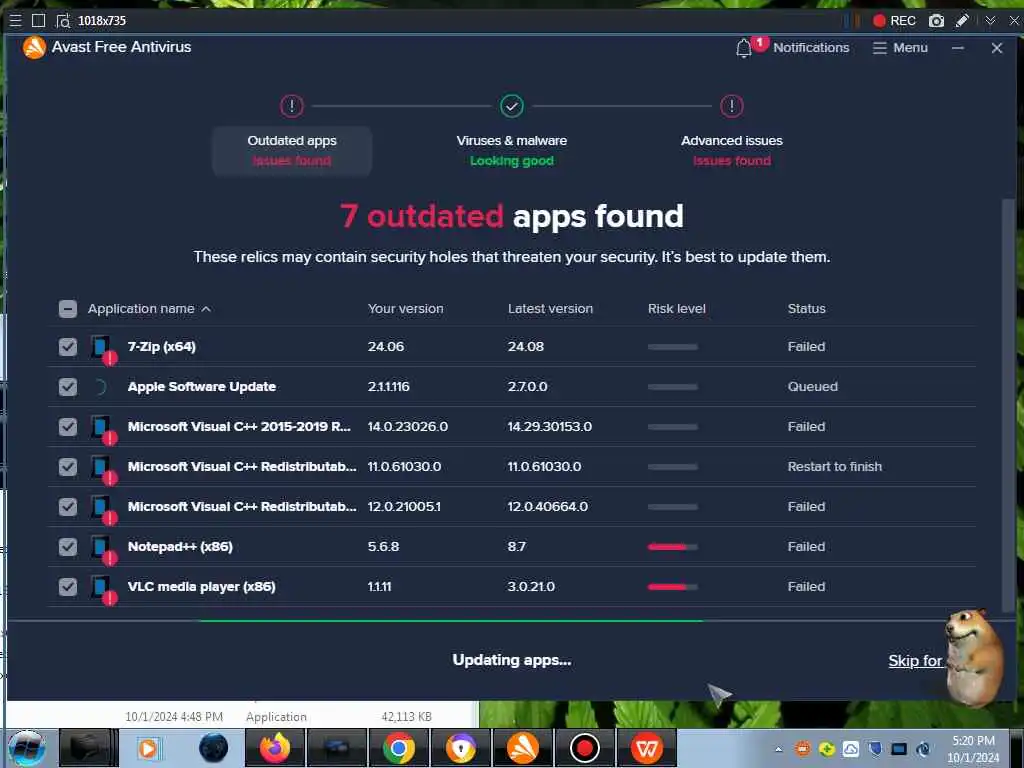Uncheck the checkbox for version 12.0.21005.1 row

pos(68,507)
